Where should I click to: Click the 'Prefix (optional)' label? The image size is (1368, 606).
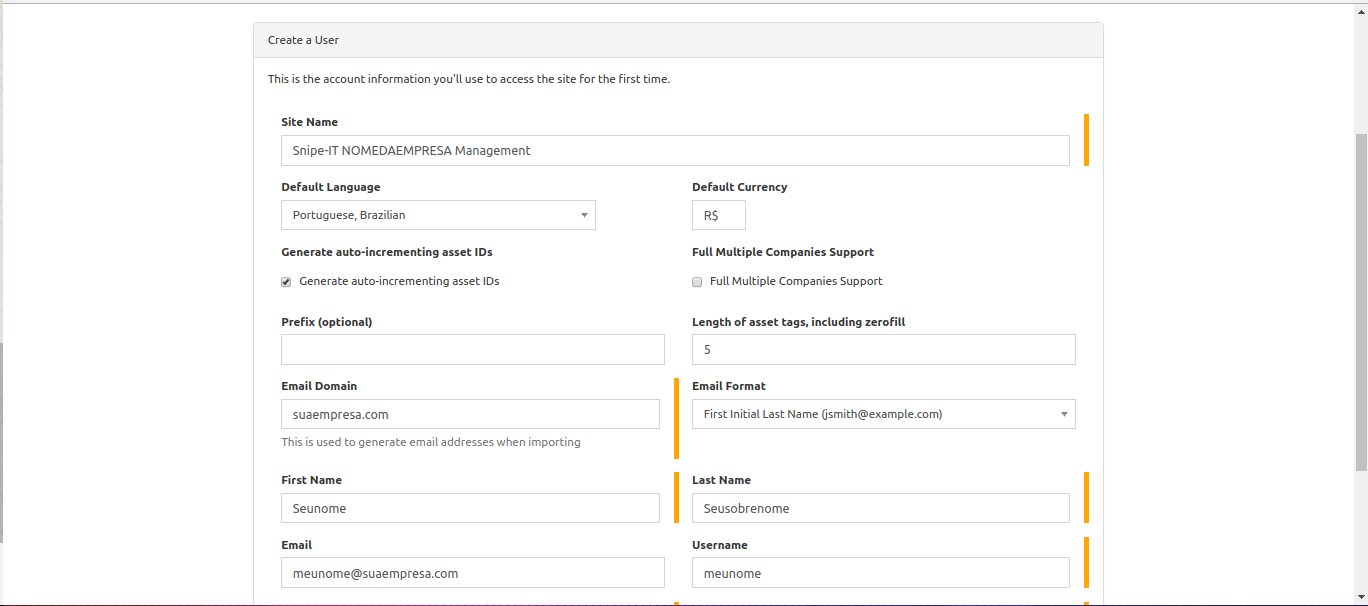click(x=327, y=322)
